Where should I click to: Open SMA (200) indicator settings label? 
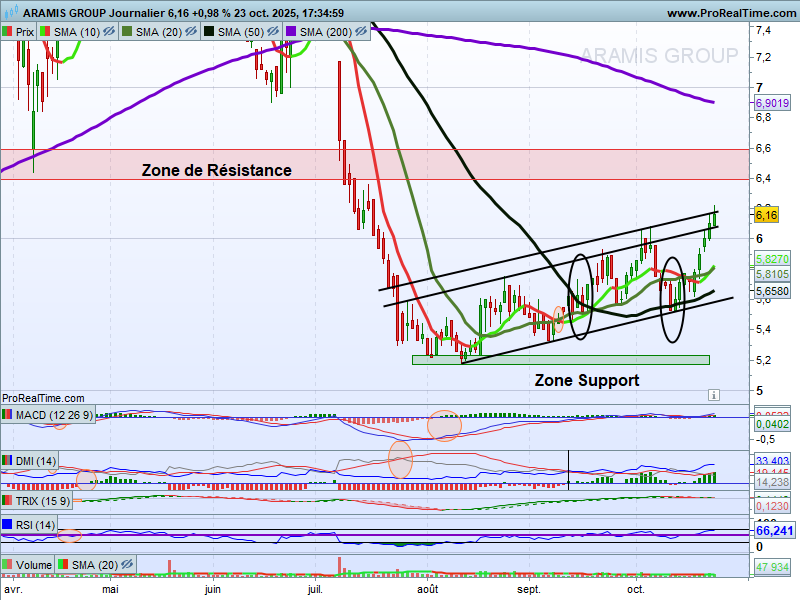coord(326,32)
